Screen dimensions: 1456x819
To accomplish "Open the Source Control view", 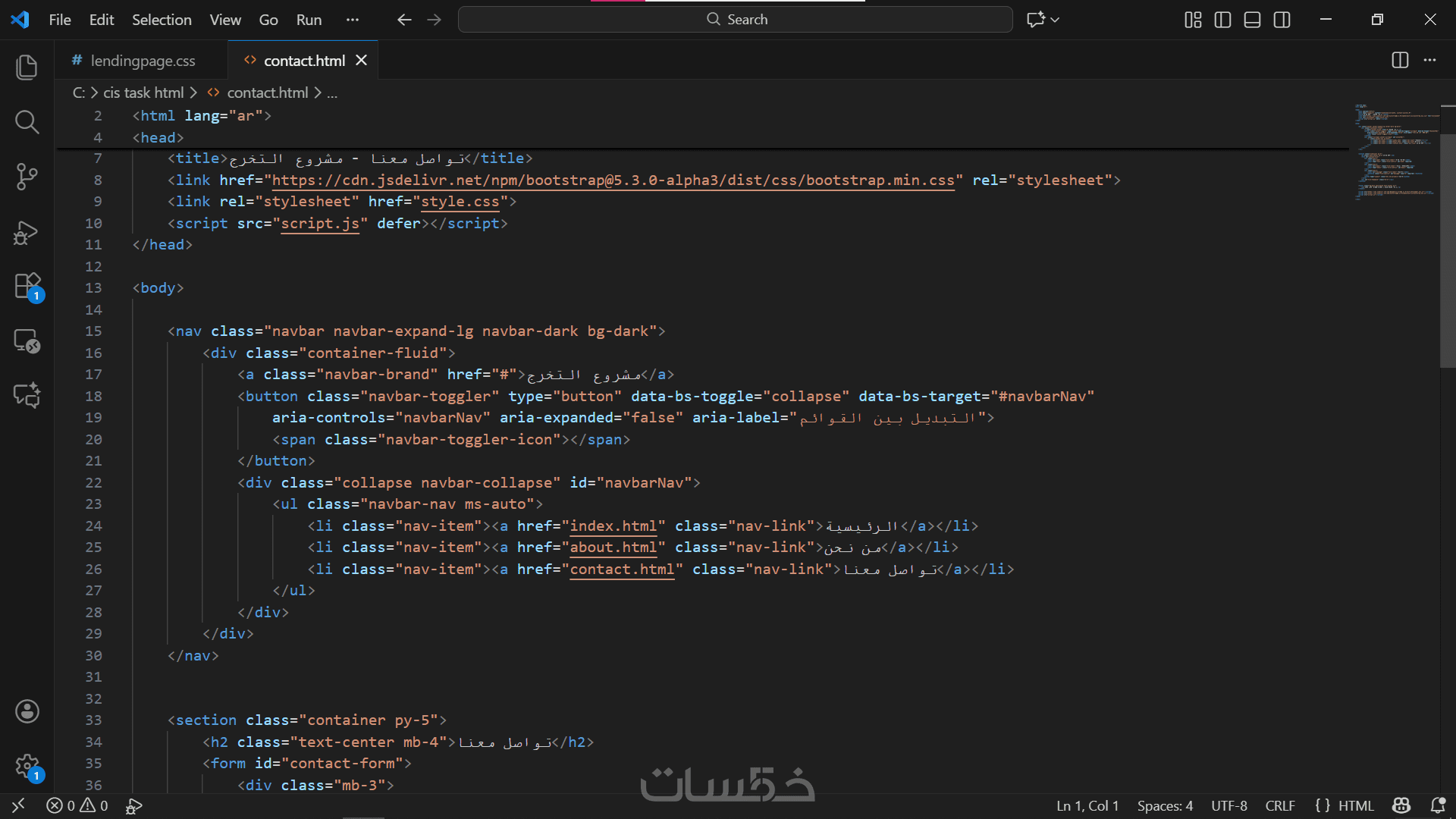I will click(x=27, y=177).
